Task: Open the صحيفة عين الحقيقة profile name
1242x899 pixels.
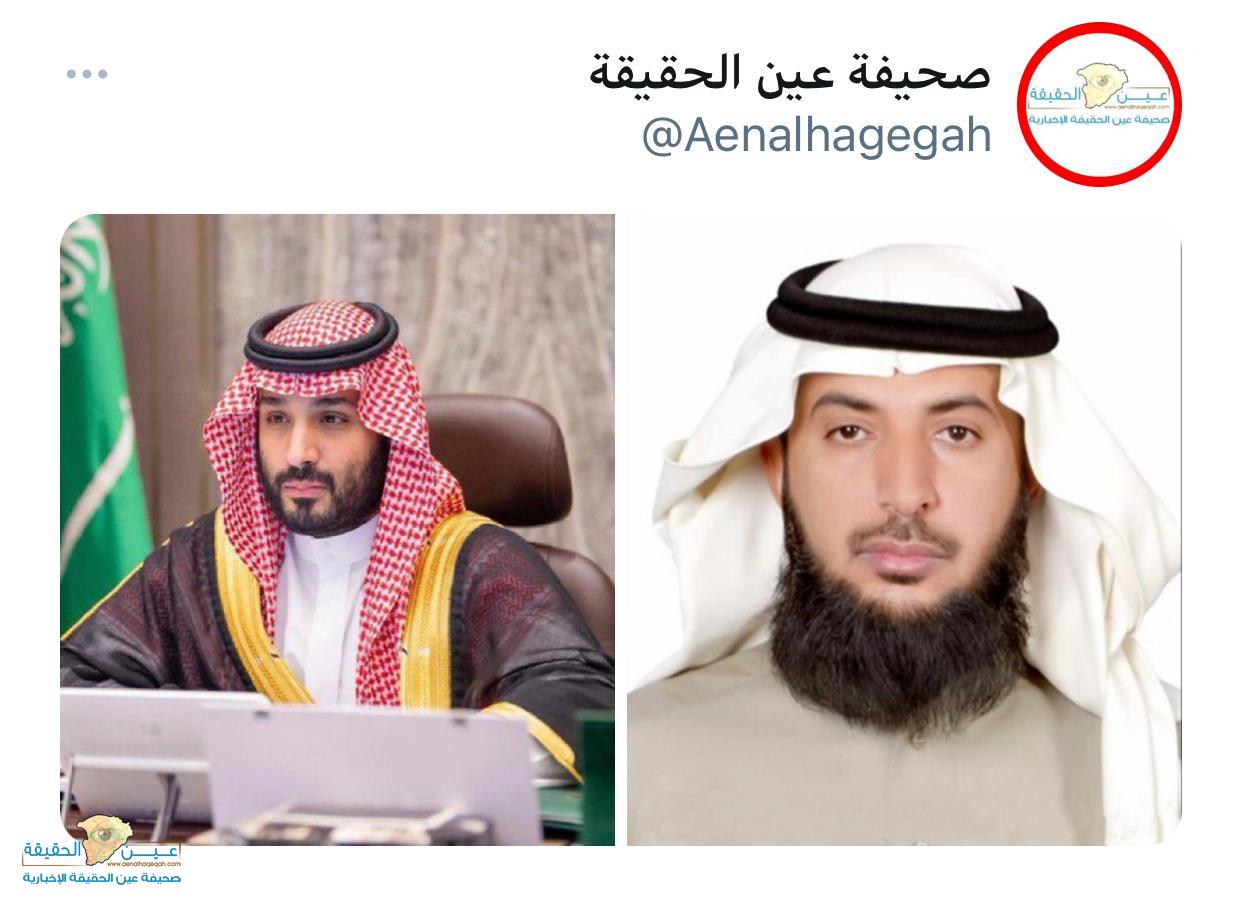Action: coord(790,71)
